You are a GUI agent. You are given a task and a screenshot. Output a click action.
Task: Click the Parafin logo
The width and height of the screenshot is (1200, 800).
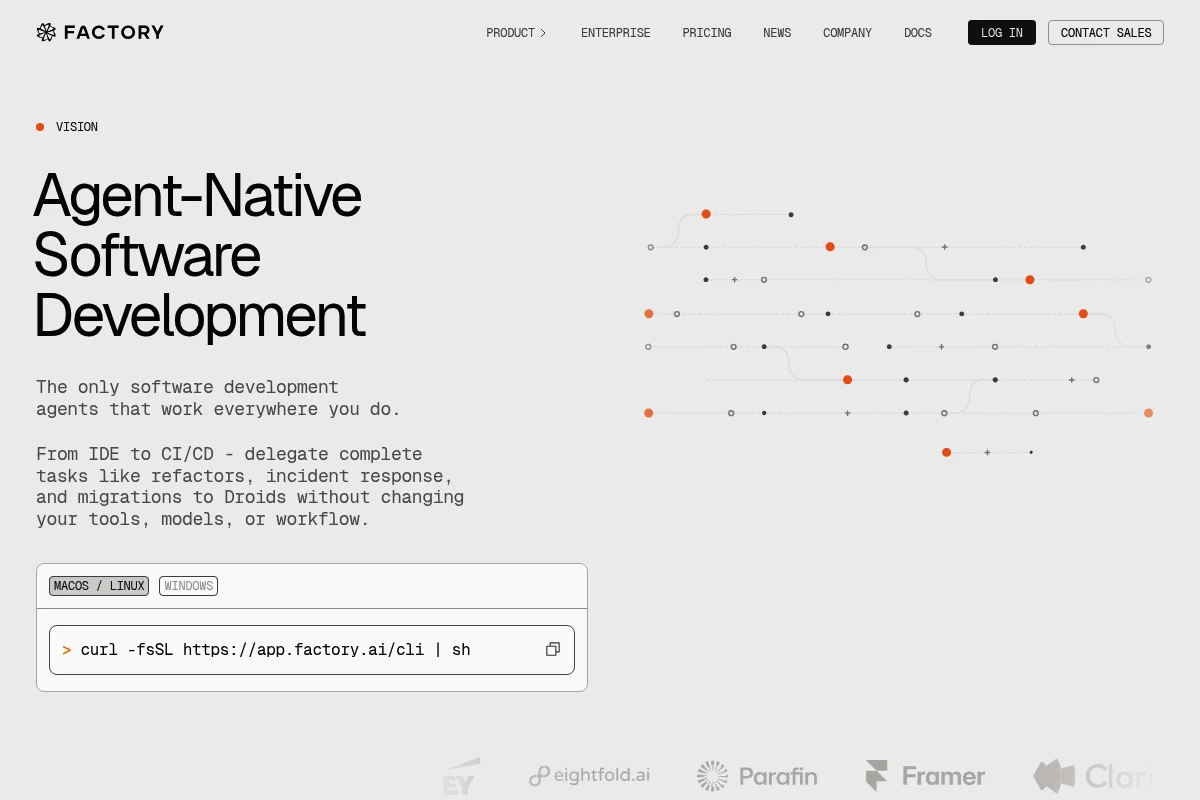pyautogui.click(x=757, y=776)
